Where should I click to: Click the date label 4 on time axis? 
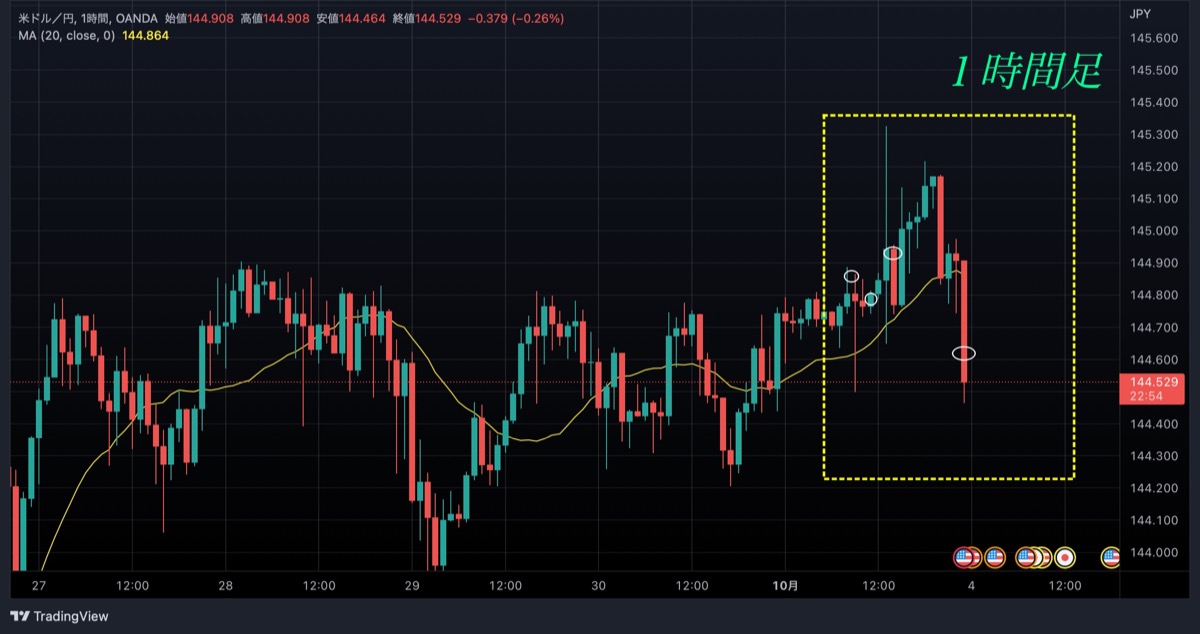[x=971, y=586]
